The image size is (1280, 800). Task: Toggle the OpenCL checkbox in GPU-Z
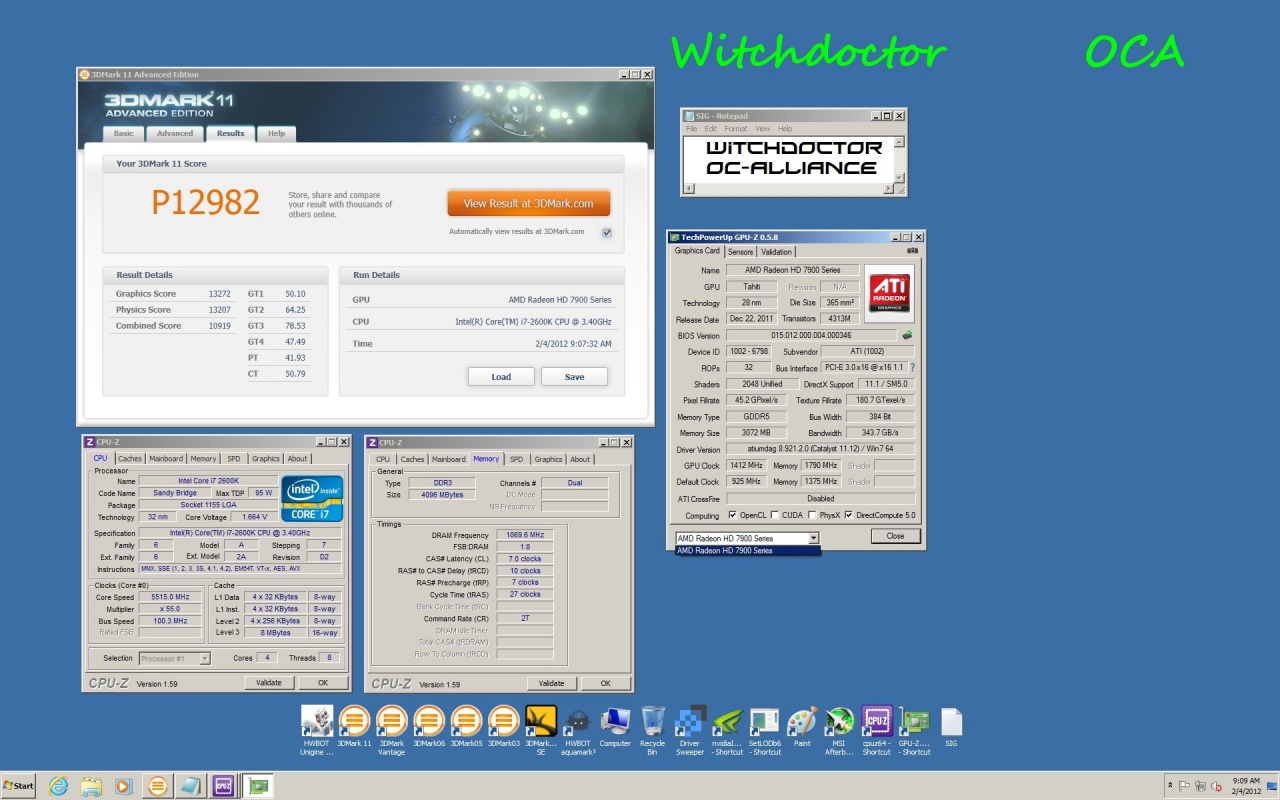pyautogui.click(x=733, y=515)
